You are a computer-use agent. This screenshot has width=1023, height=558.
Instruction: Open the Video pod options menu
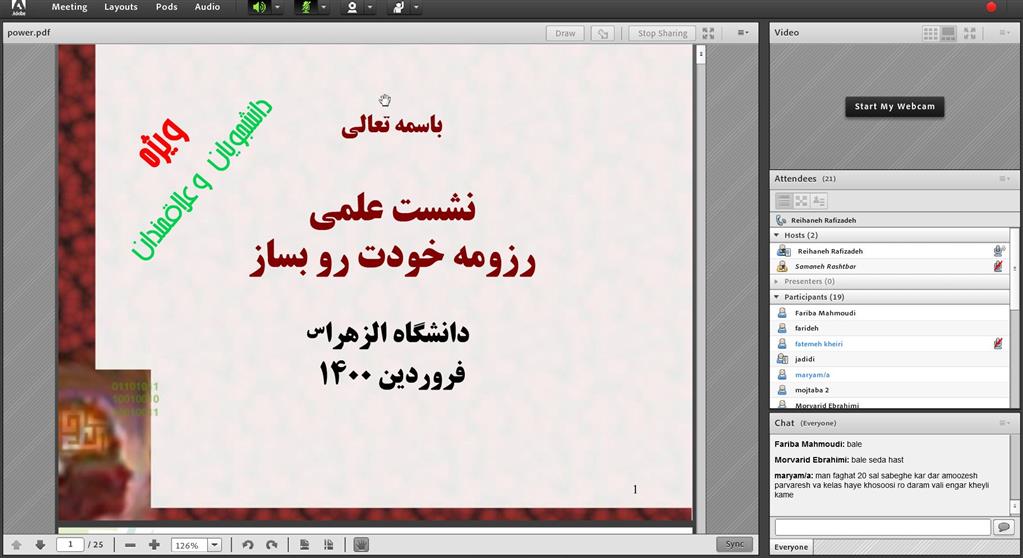(x=1004, y=33)
